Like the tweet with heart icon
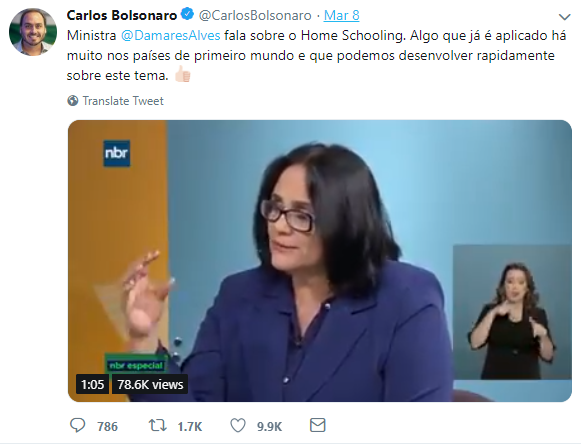The height and width of the screenshot is (446, 581). [x=238, y=425]
